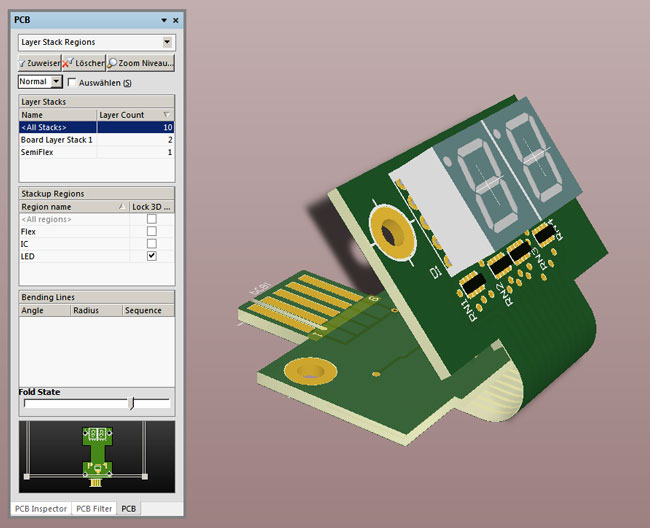Close the PCB panel with X icon
Screen dimensions: 650x528
pos(176,21)
